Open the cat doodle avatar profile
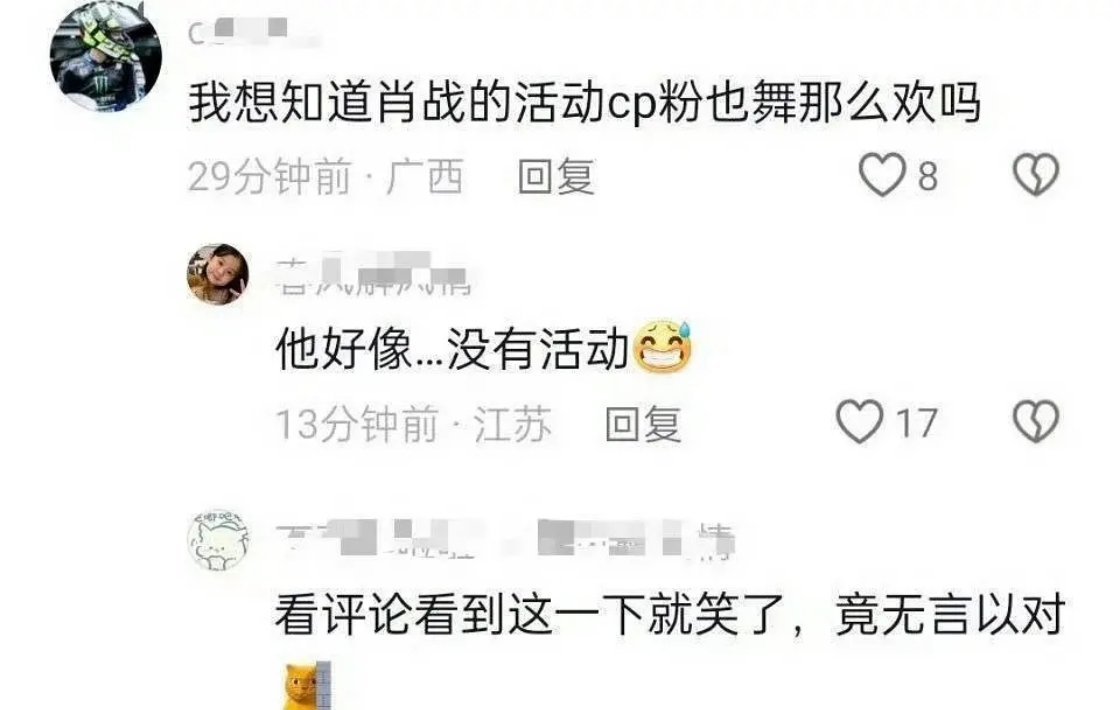This screenshot has width=1120, height=710. [218, 540]
